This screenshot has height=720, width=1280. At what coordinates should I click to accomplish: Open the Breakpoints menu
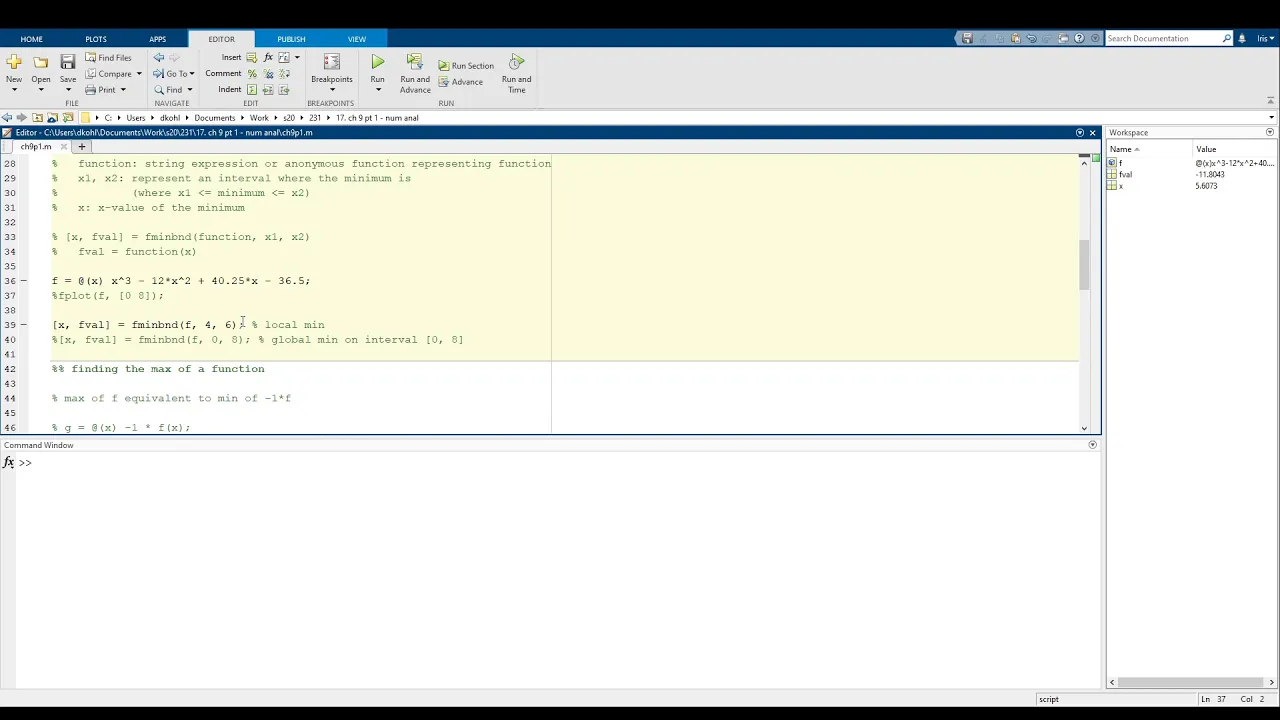tap(332, 72)
